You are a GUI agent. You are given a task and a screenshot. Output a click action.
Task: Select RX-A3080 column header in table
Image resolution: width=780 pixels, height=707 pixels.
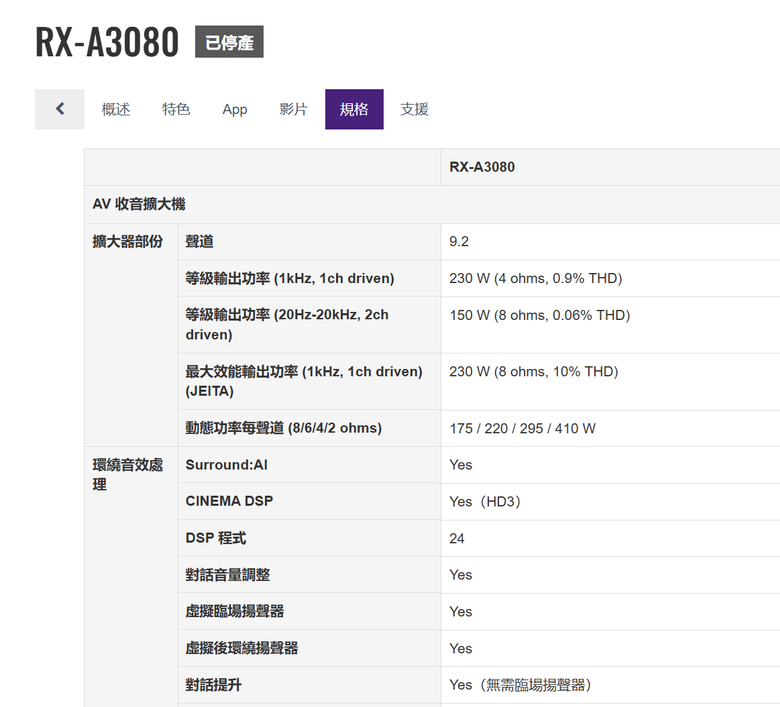coord(482,167)
